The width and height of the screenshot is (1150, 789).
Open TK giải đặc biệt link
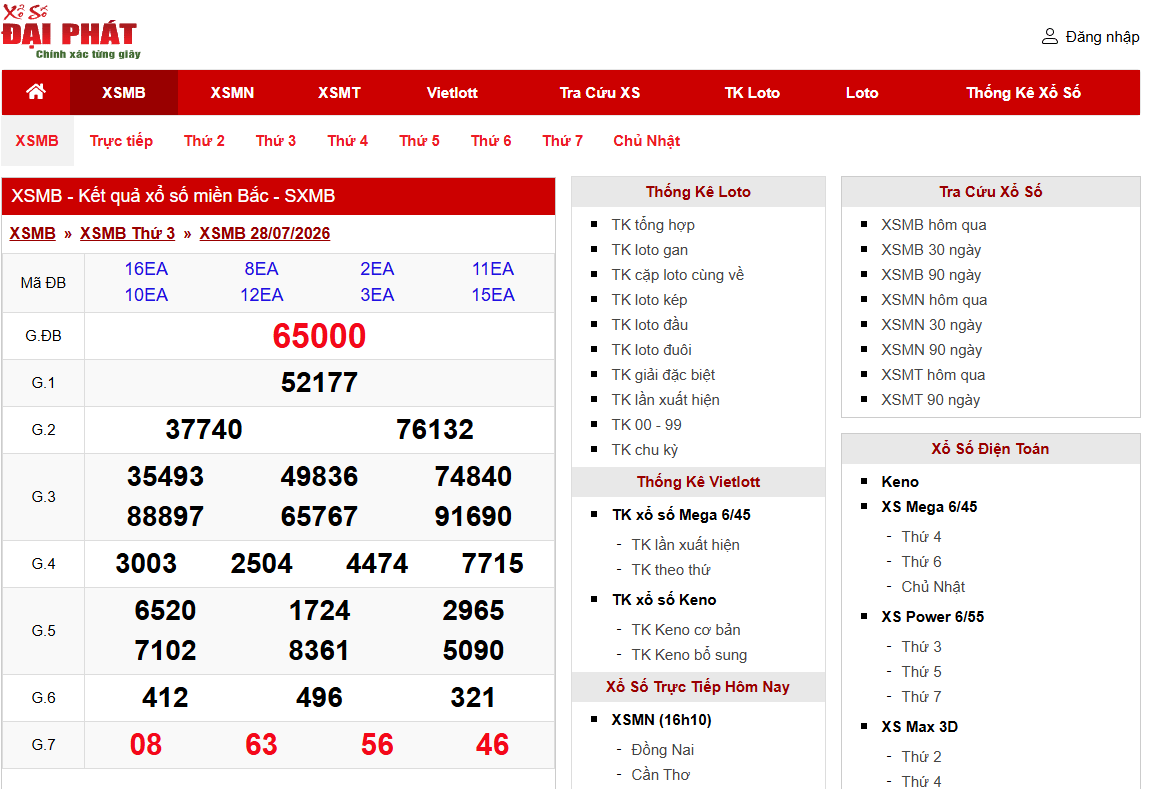663,375
